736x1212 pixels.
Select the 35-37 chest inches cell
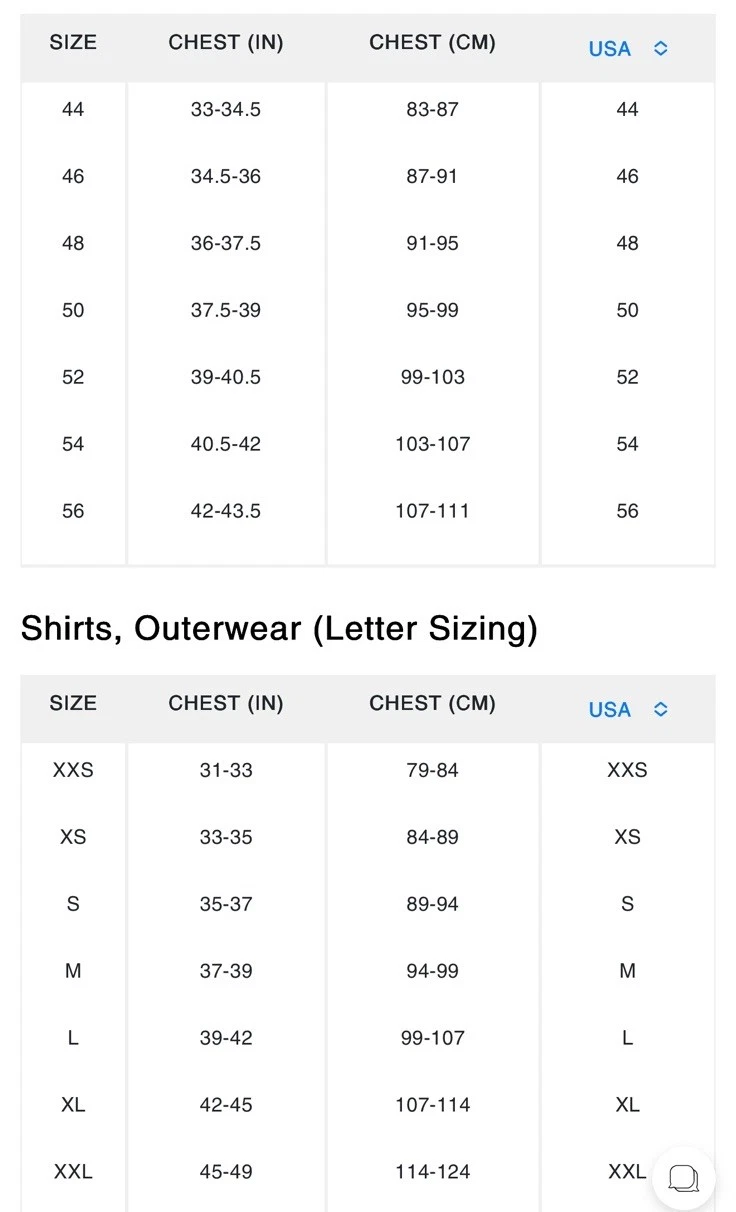coord(226,904)
